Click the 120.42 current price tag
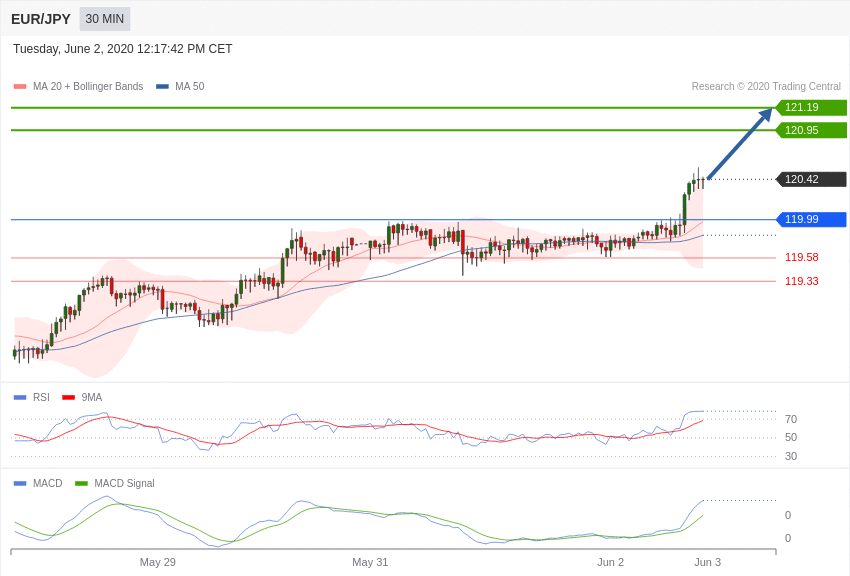The width and height of the screenshot is (850, 576). [811, 179]
